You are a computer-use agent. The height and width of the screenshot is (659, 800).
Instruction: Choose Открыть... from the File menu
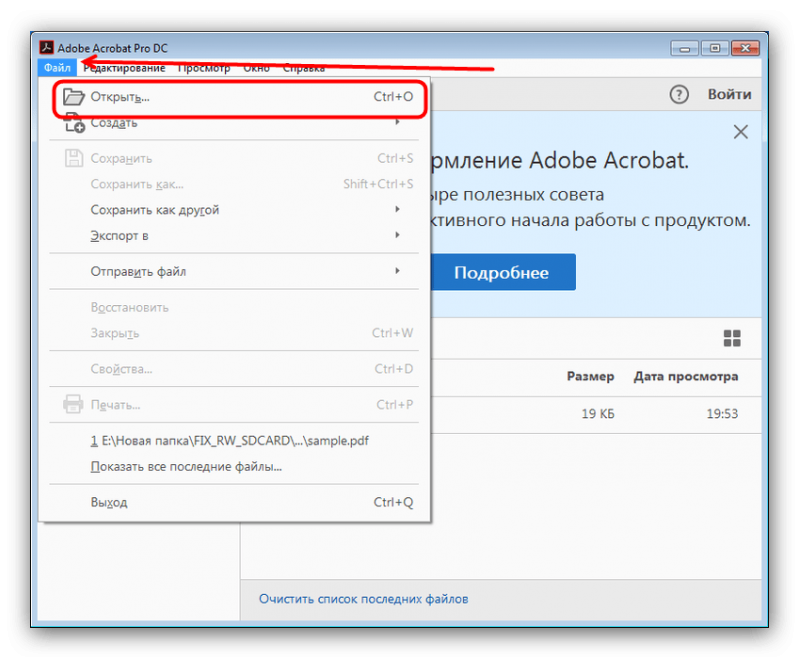pos(235,96)
